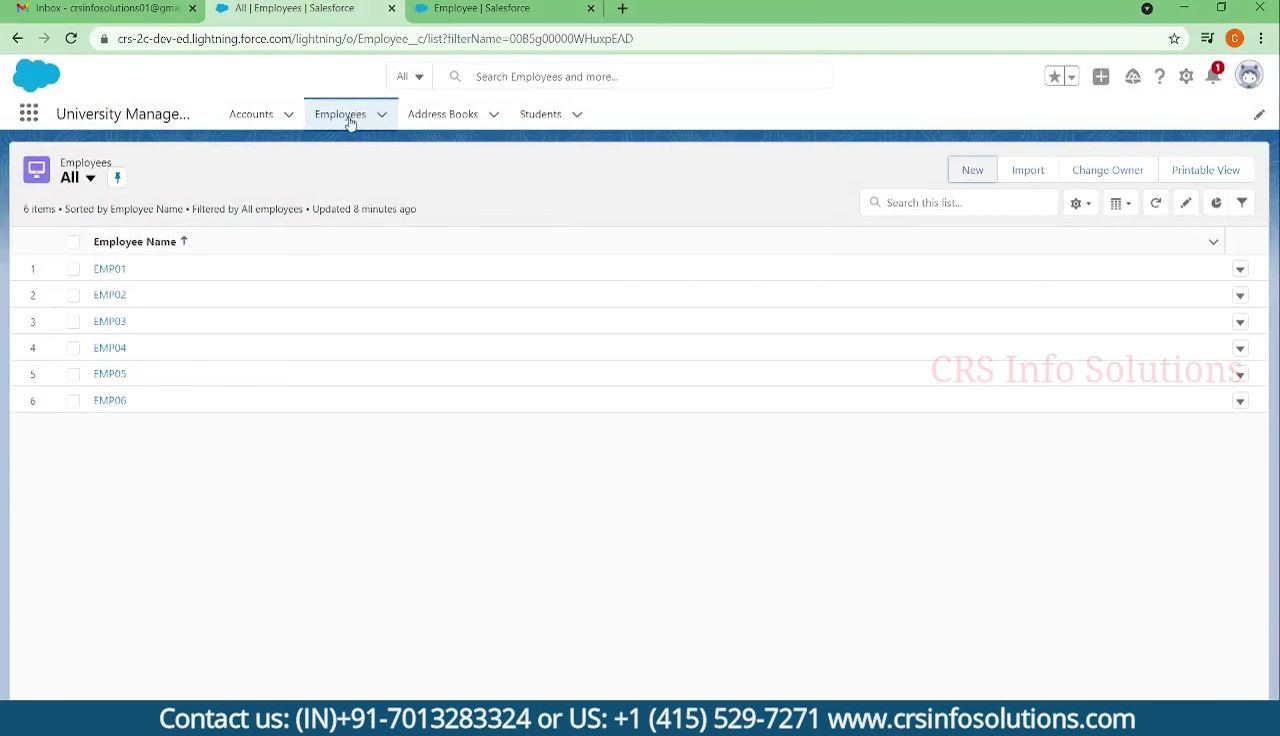The height and width of the screenshot is (736, 1280).
Task: Open the EMP03 record link
Action: click(x=110, y=322)
